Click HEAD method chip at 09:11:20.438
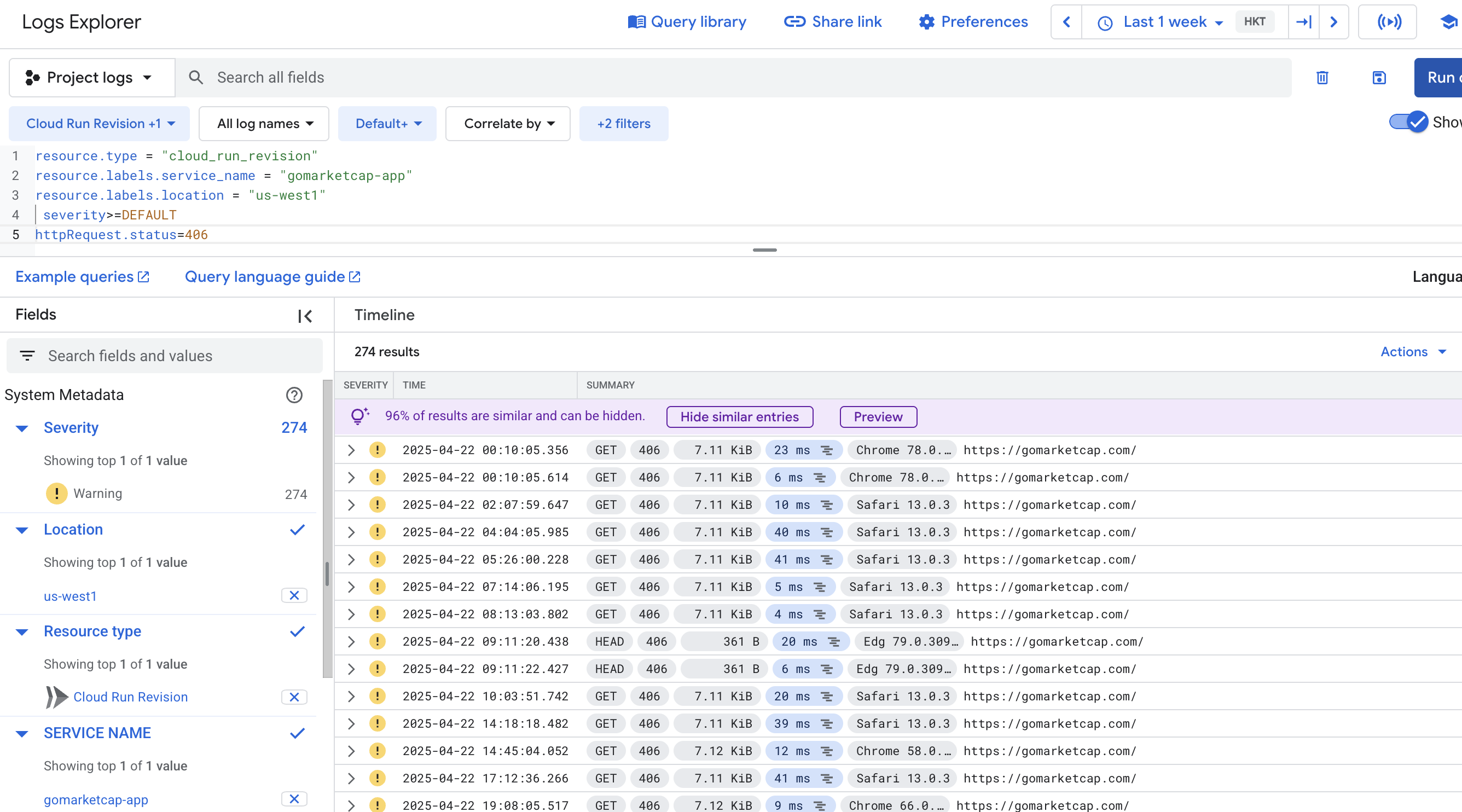Viewport: 1462px width, 812px height. pos(609,642)
